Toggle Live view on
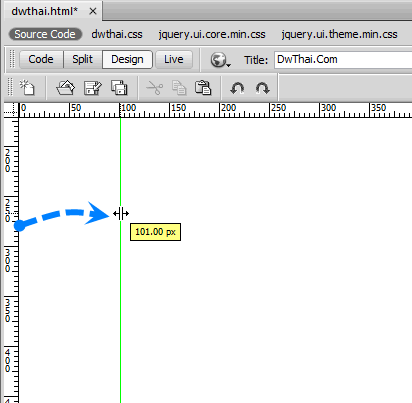 pos(174,59)
